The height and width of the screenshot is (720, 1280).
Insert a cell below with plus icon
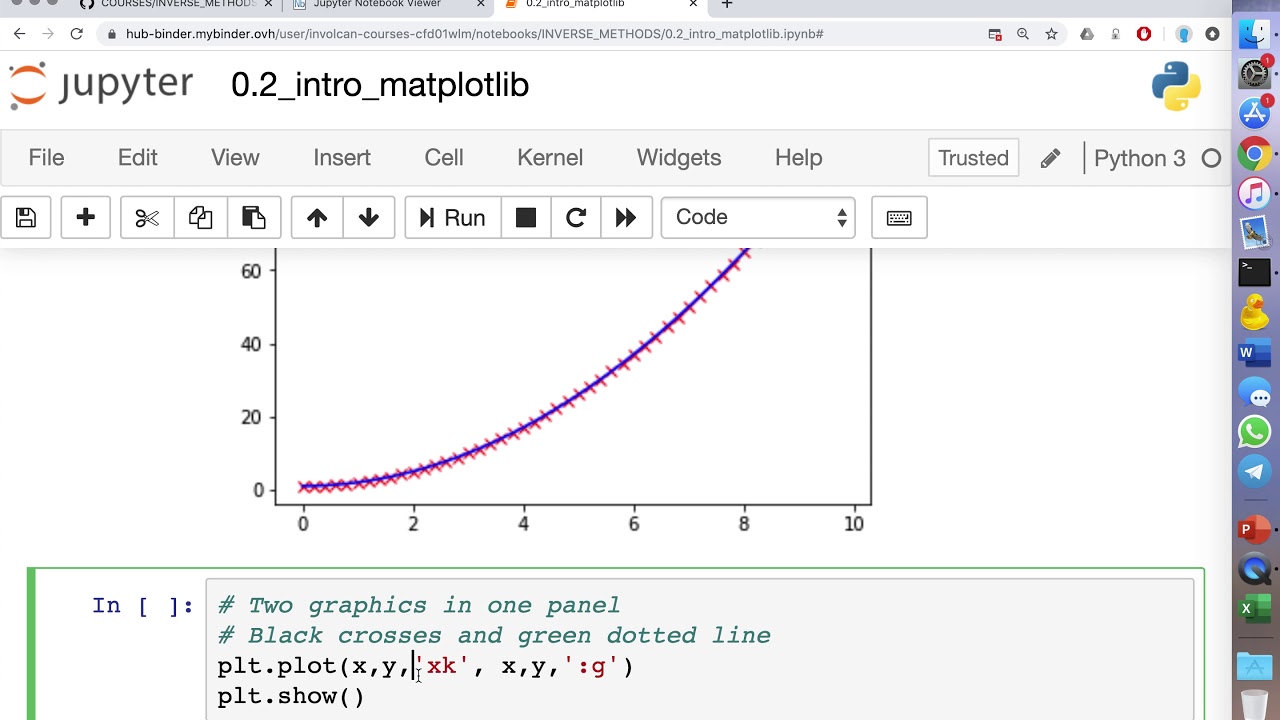click(86, 218)
